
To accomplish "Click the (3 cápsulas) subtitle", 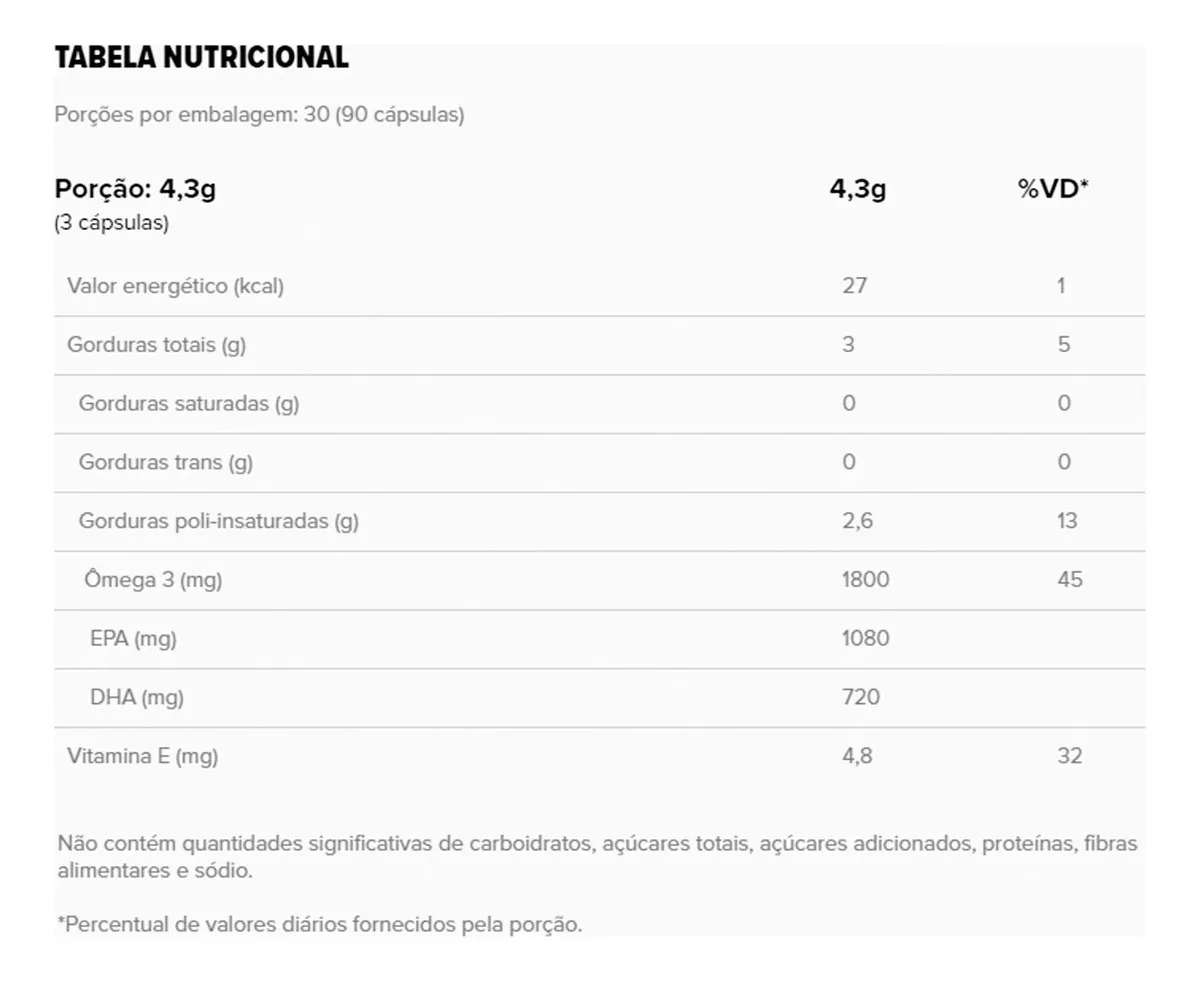I will tap(111, 223).
